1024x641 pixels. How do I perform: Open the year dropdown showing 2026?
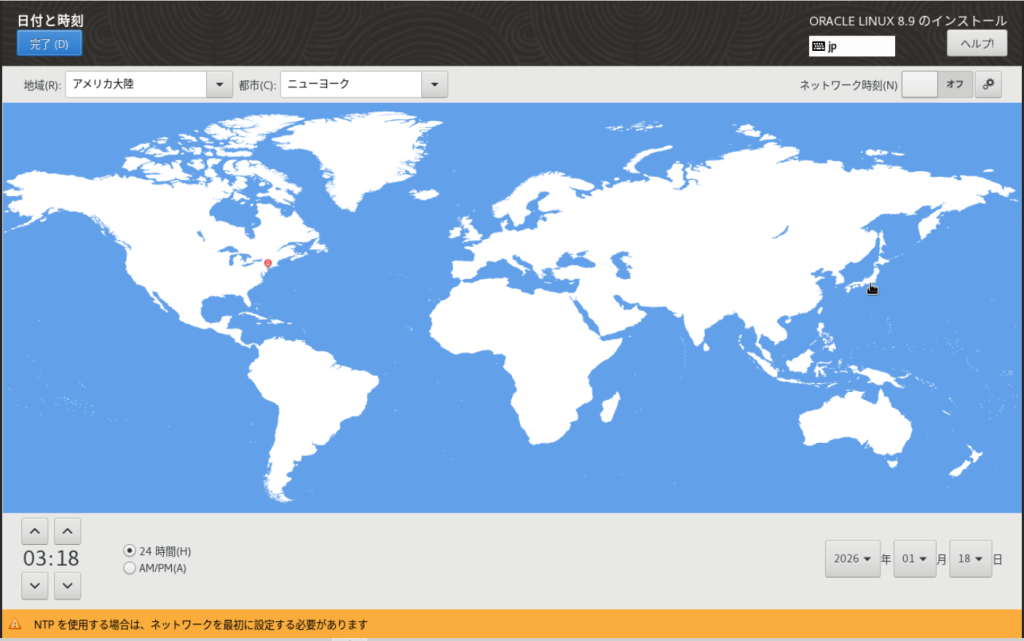pyautogui.click(x=852, y=559)
